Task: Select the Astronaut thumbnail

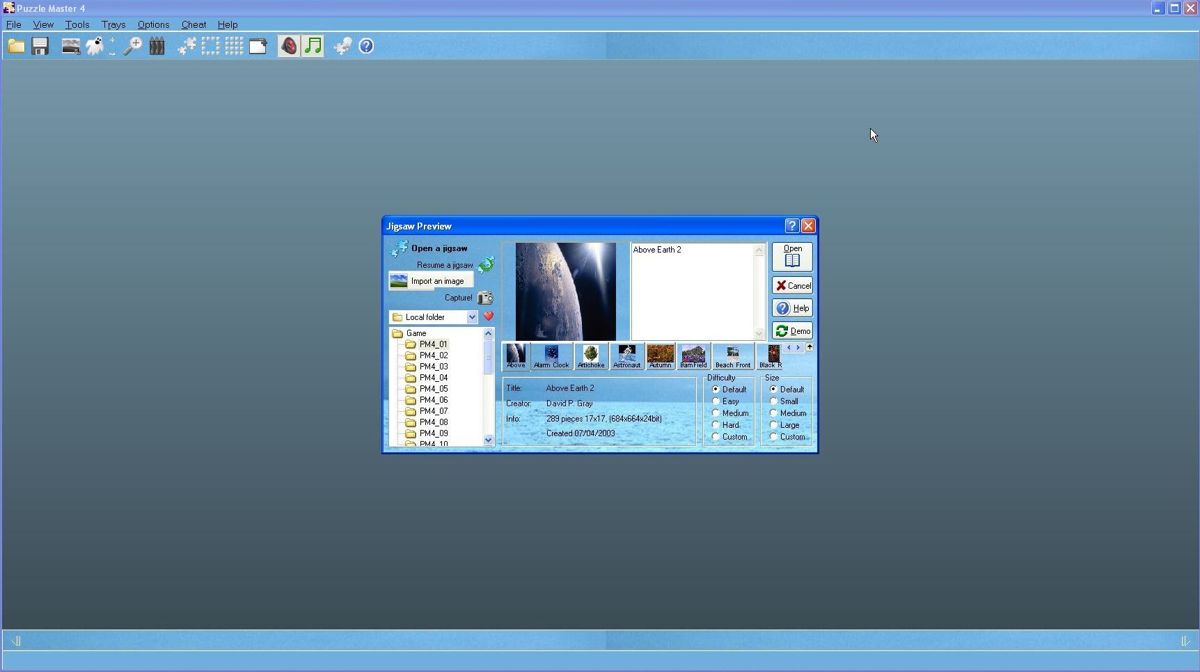Action: tap(627, 357)
